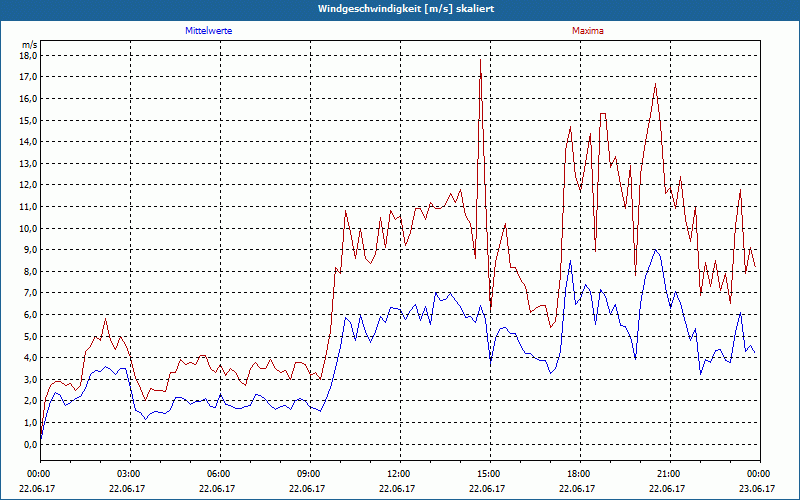Image resolution: width=800 pixels, height=500 pixels.
Task: Click the 14,0 y-axis value
Action: click(29, 141)
